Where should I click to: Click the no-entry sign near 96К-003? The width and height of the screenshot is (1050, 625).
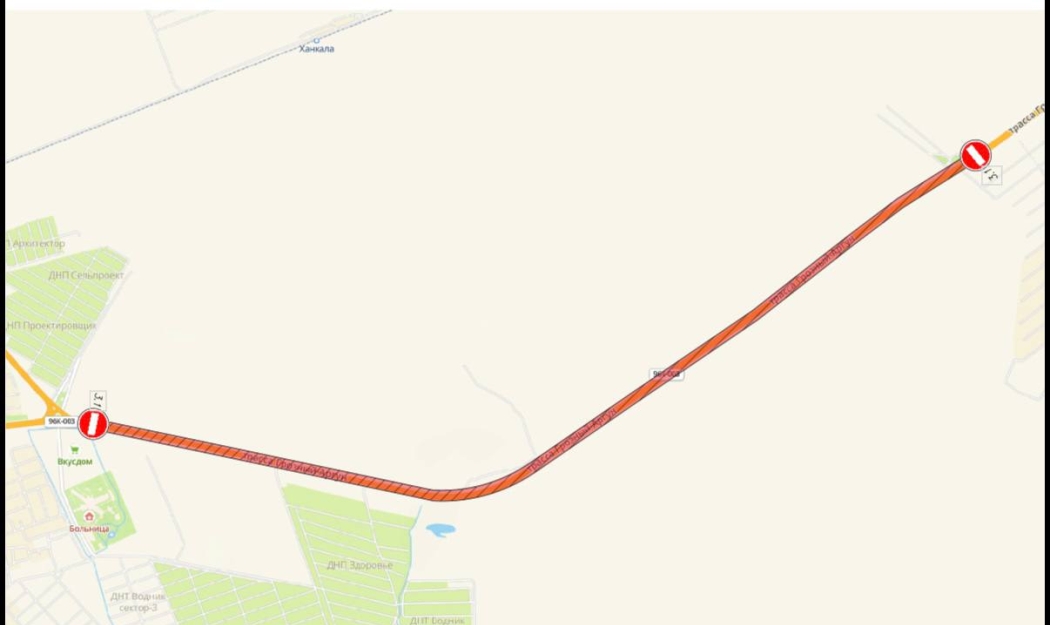[x=93, y=424]
